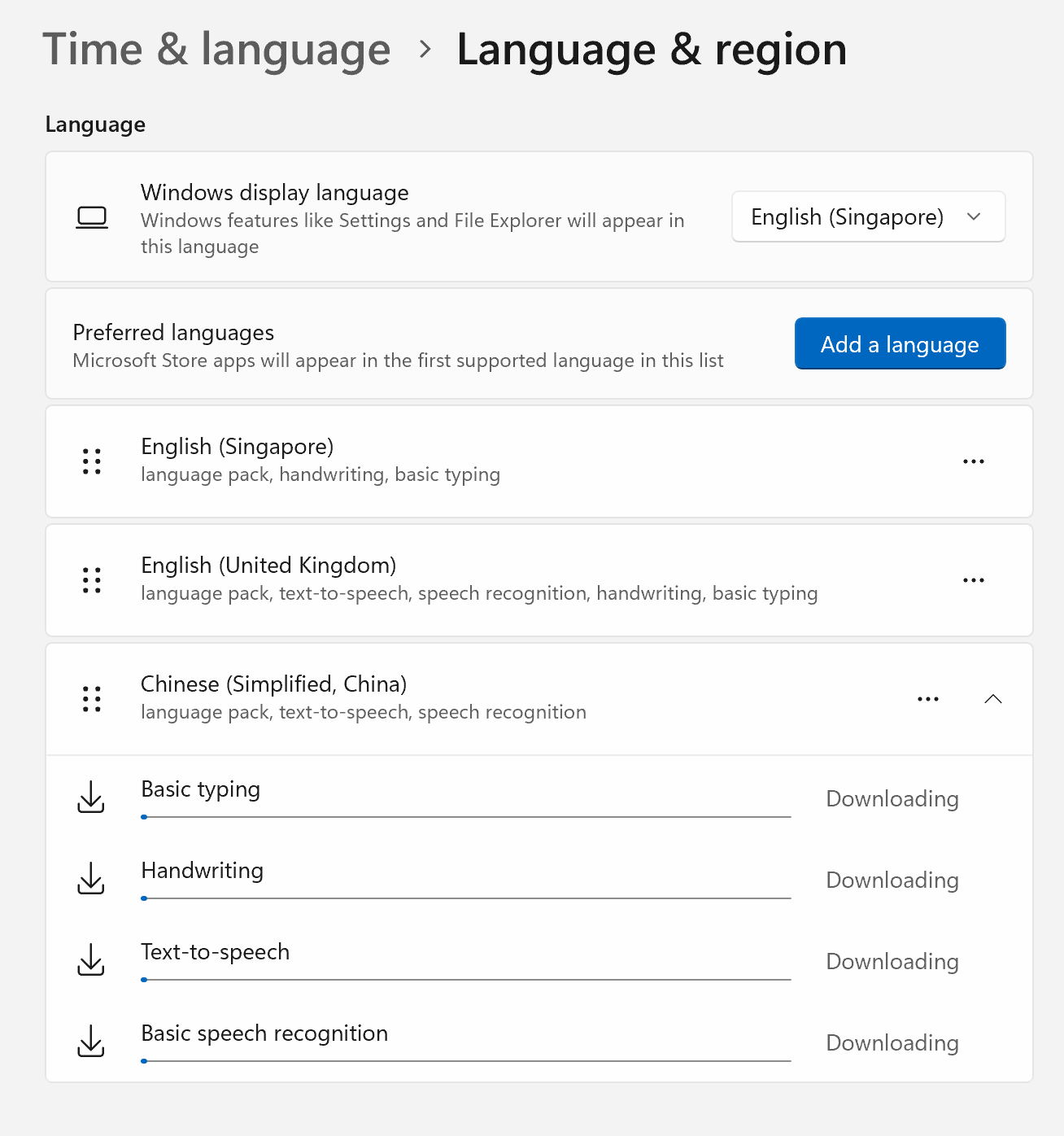Click the Basic typing feature label

[x=201, y=789]
